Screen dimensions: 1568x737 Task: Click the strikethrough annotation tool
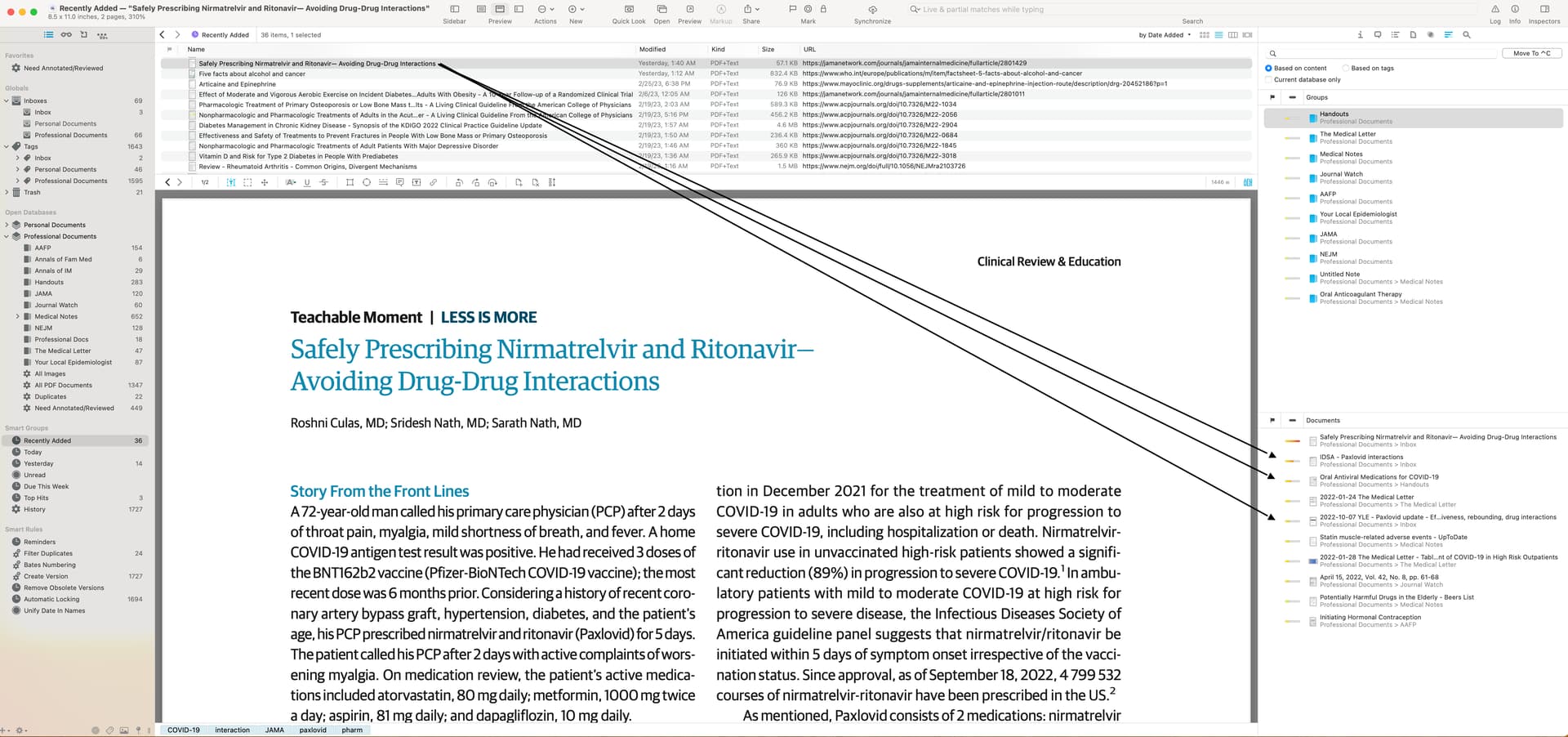[x=324, y=182]
